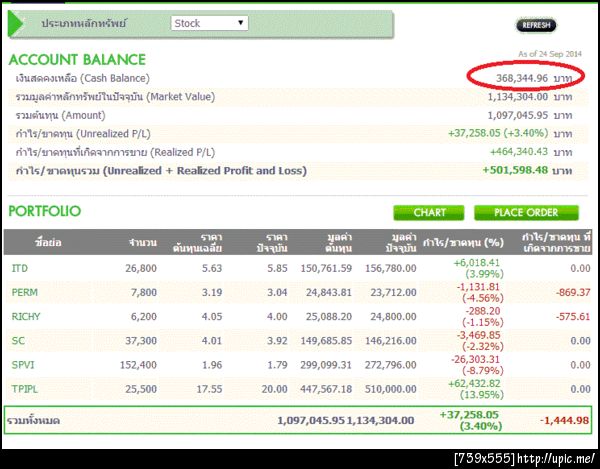Click TPIPL current price 20.00
The image size is (600, 469).
(x=274, y=389)
